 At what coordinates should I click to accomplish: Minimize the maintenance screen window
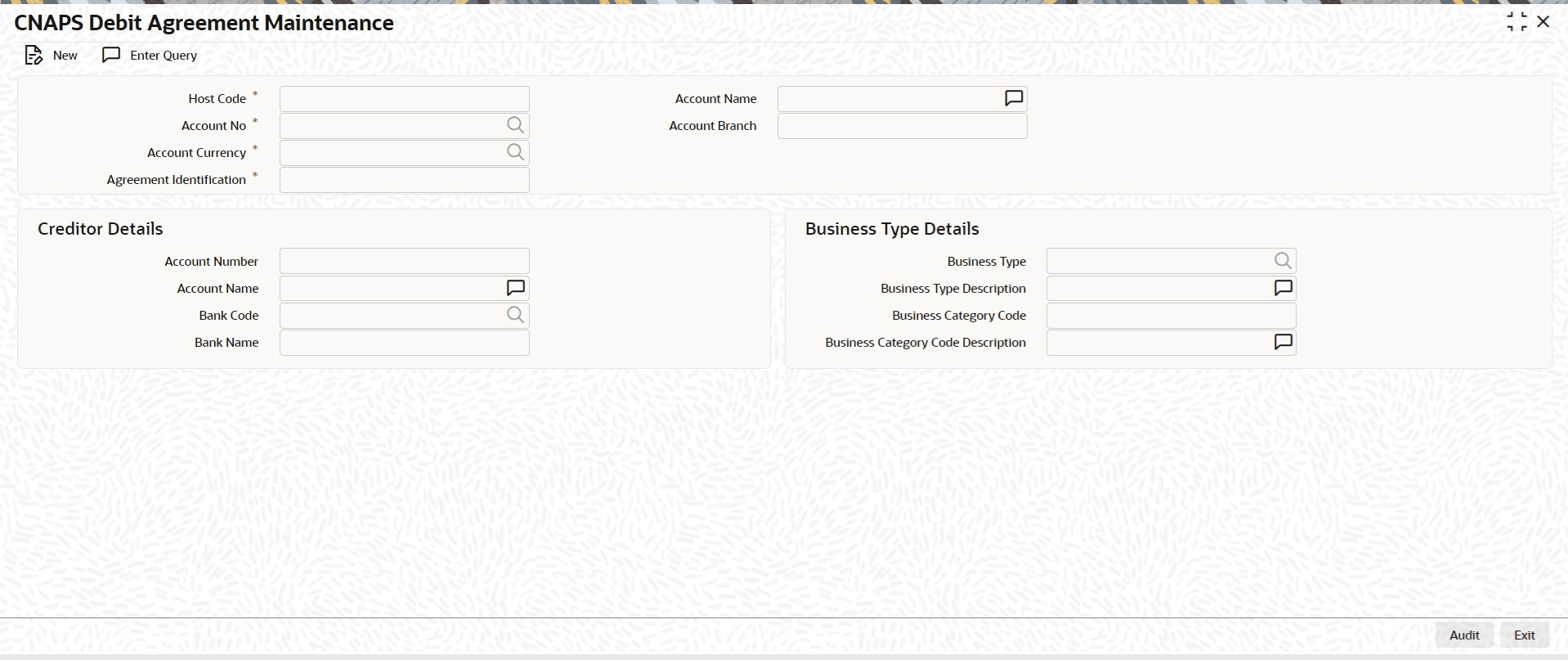1517,22
